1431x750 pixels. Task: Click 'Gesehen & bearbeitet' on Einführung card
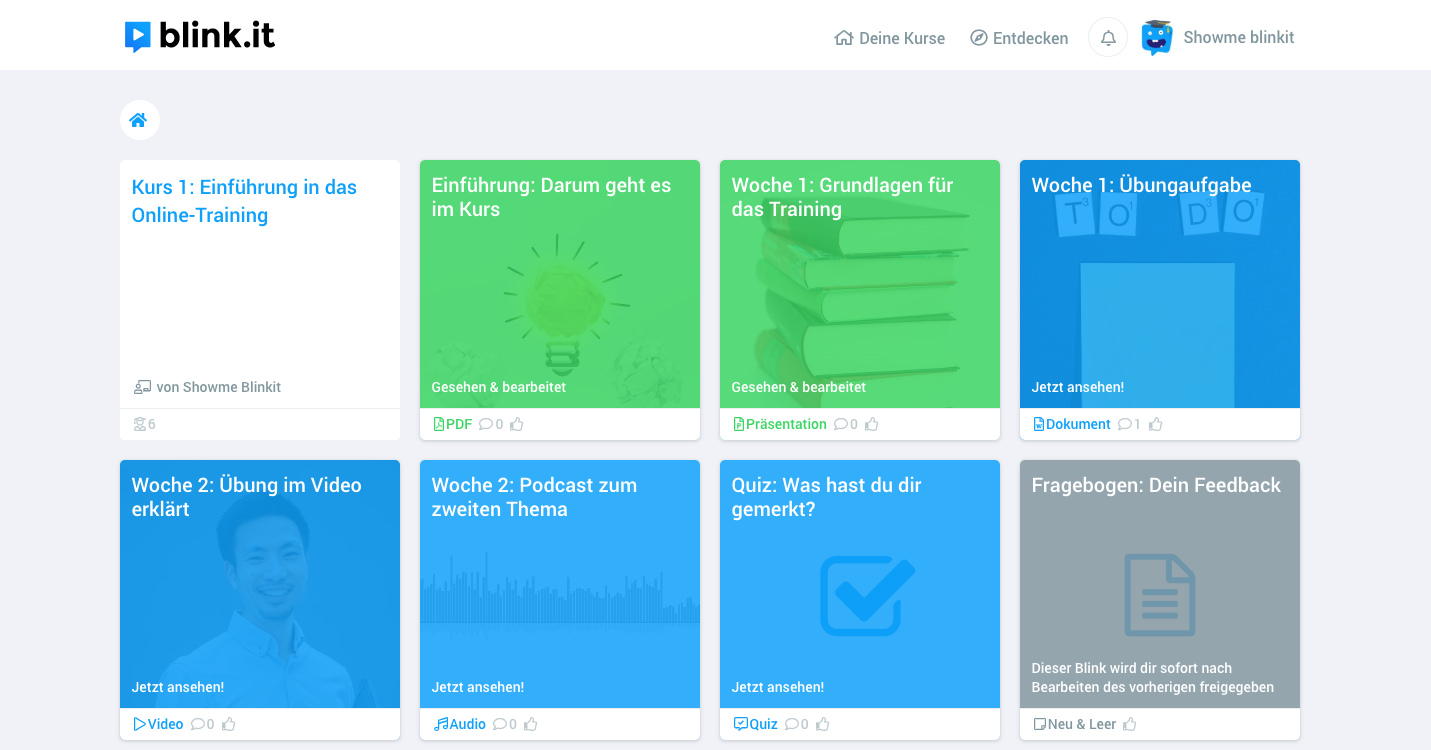click(x=498, y=387)
